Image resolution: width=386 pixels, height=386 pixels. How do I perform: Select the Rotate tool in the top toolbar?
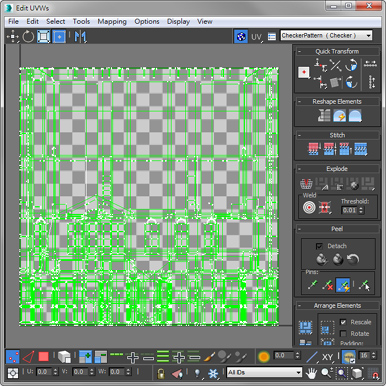tap(28, 36)
